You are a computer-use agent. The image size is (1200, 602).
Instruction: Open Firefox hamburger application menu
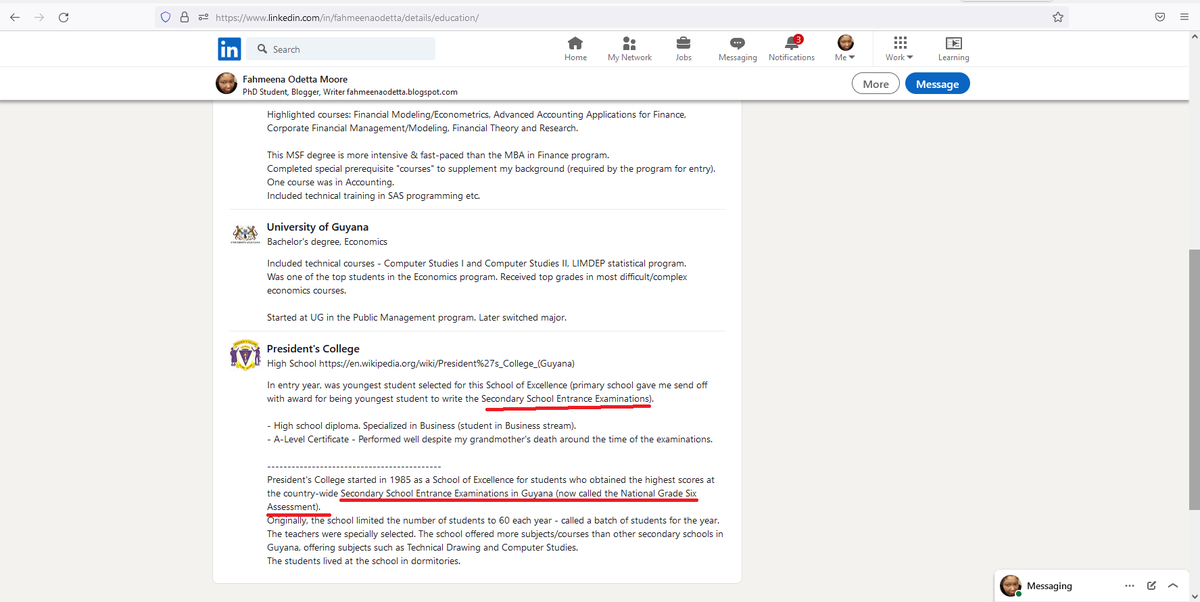1184,17
